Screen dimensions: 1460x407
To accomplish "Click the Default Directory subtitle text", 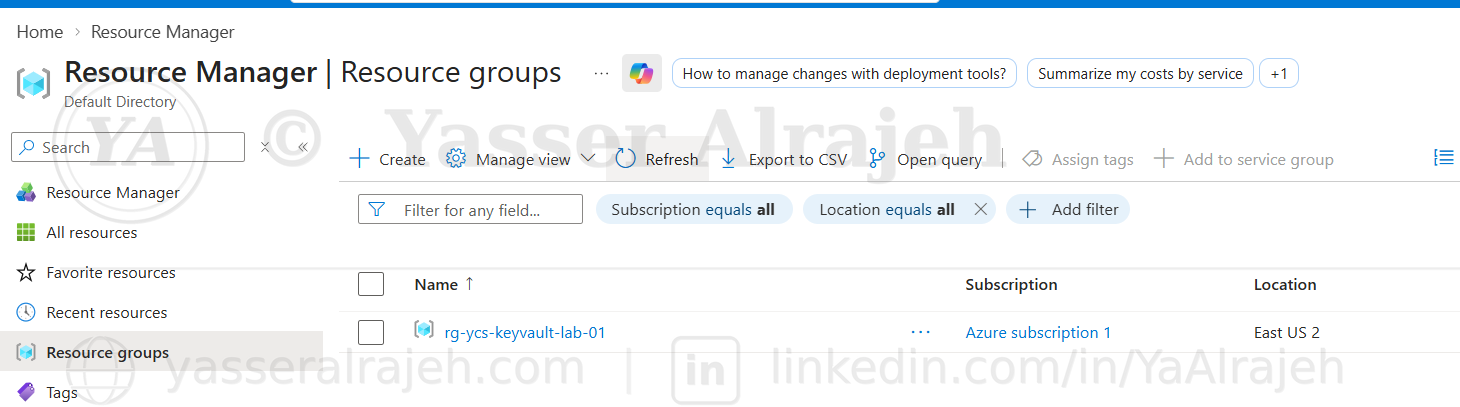I will (x=120, y=102).
